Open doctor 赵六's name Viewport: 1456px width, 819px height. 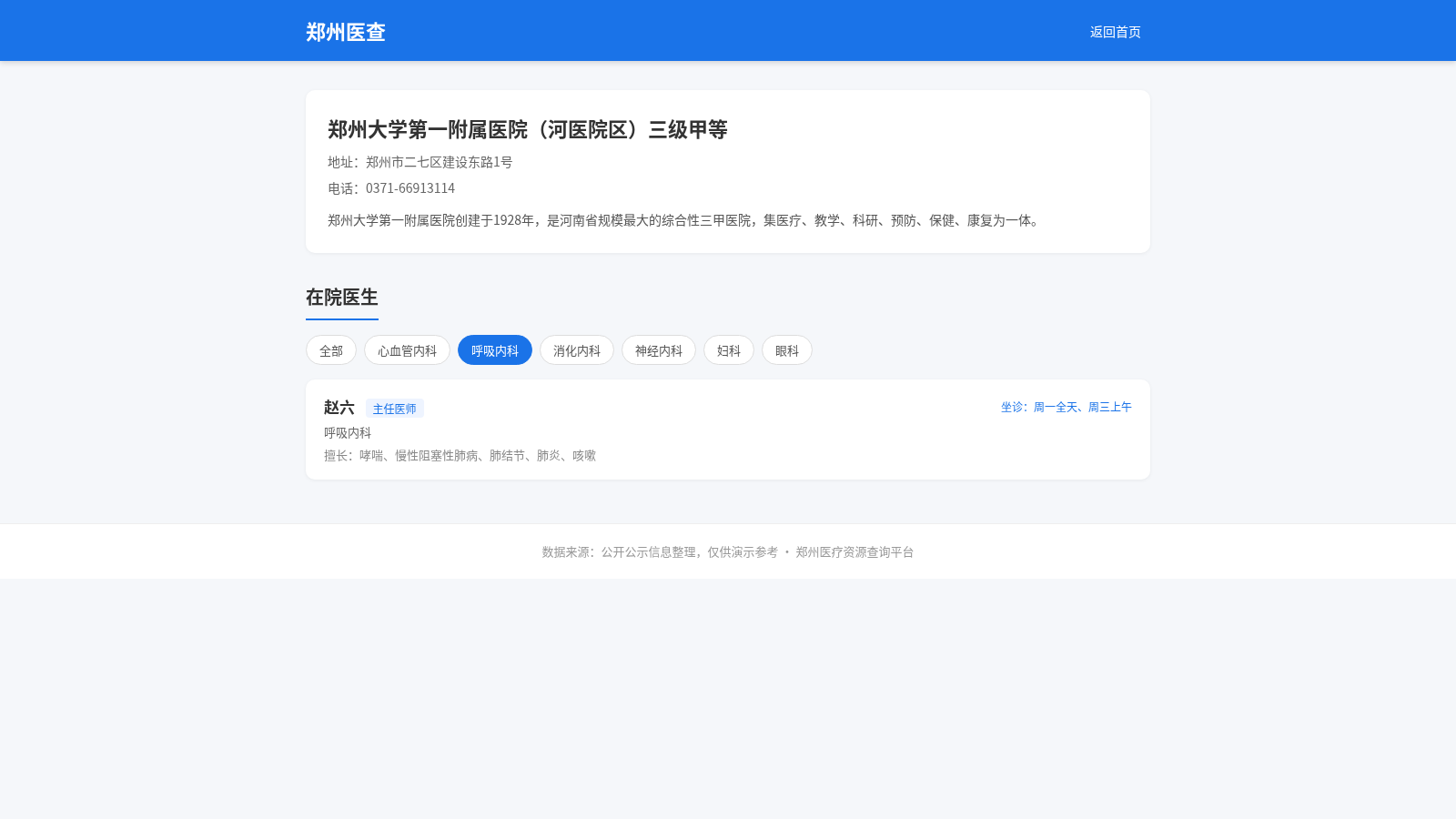339,408
